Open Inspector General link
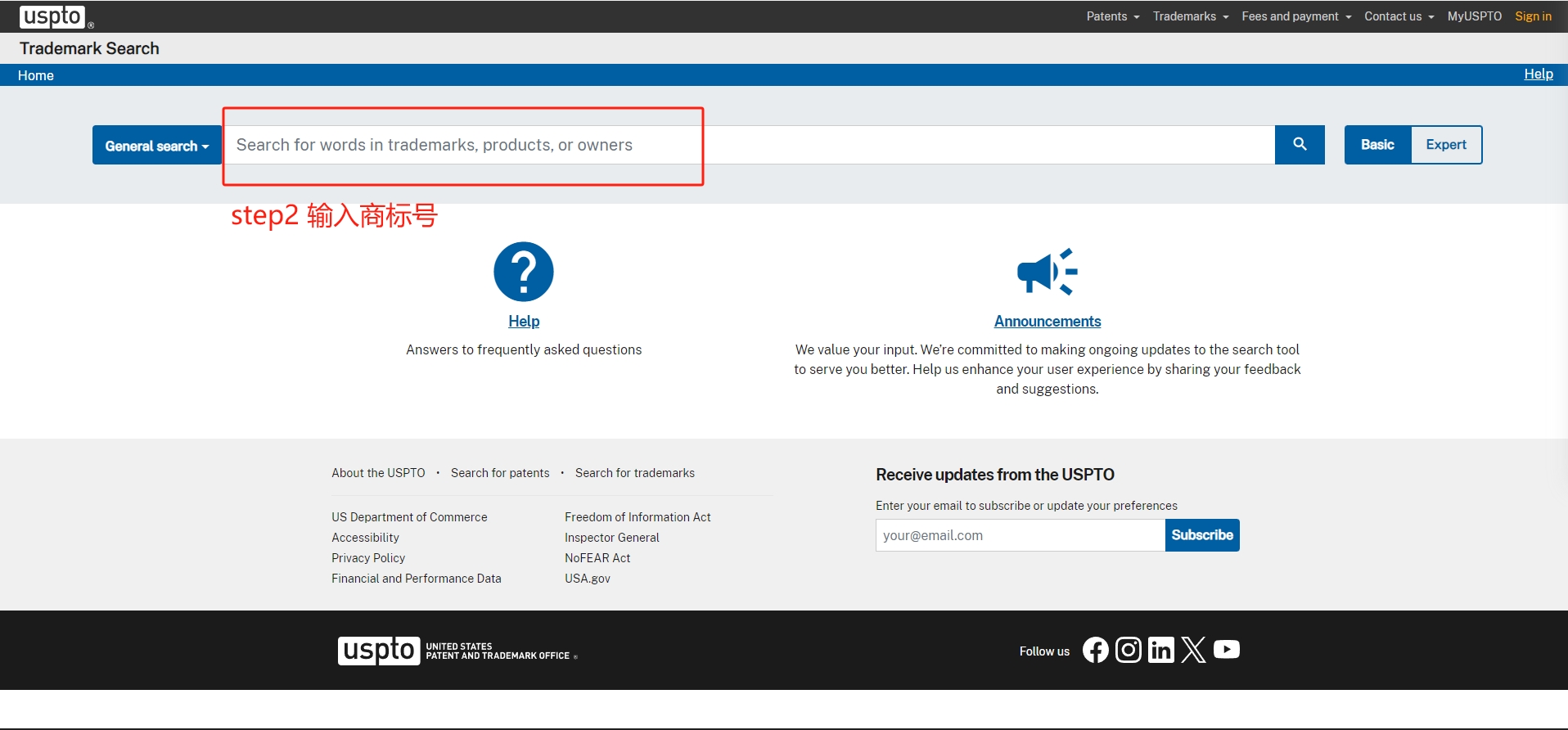 tap(612, 538)
